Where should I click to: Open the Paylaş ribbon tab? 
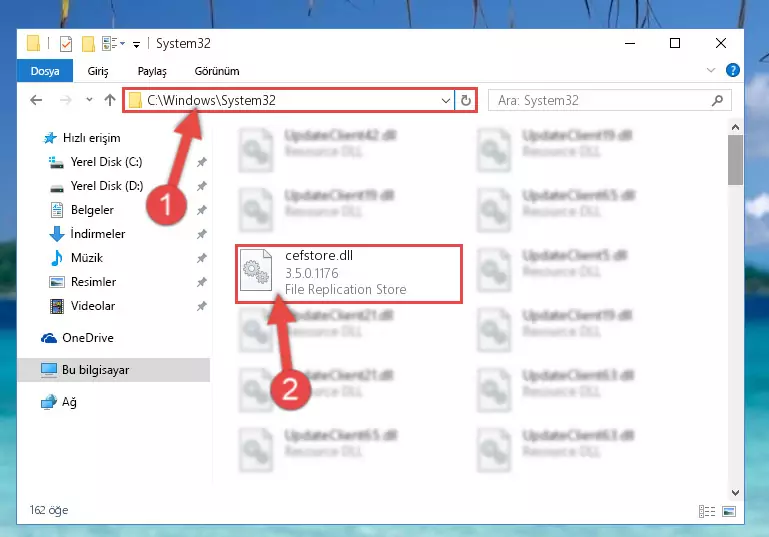[x=152, y=71]
